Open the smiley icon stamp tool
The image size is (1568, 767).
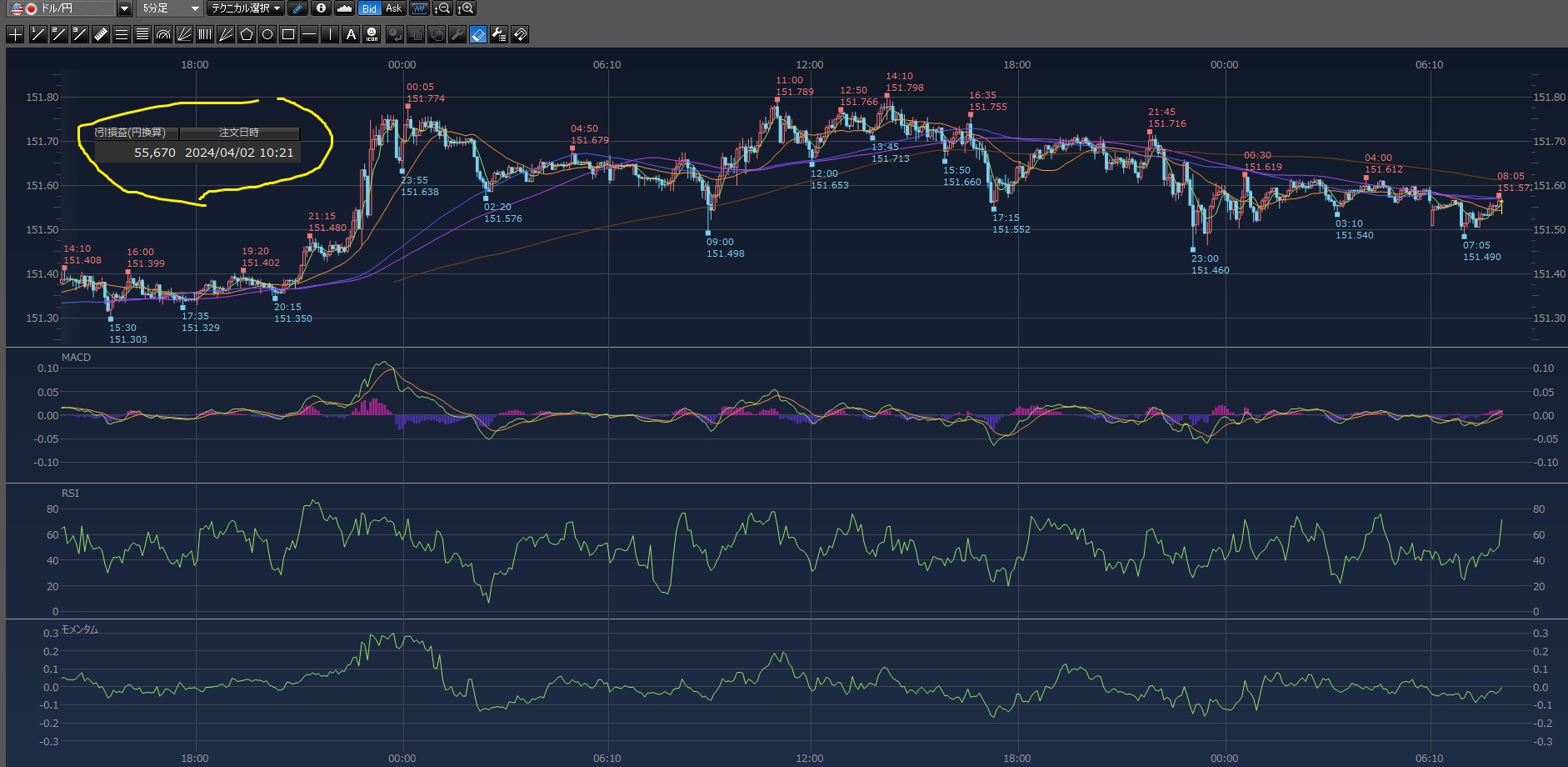point(372,34)
